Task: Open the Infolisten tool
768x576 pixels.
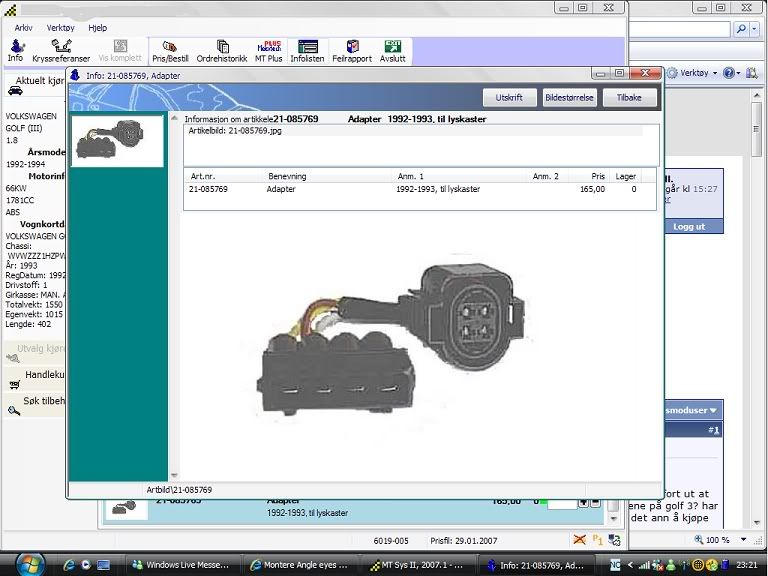Action: pyautogui.click(x=308, y=51)
